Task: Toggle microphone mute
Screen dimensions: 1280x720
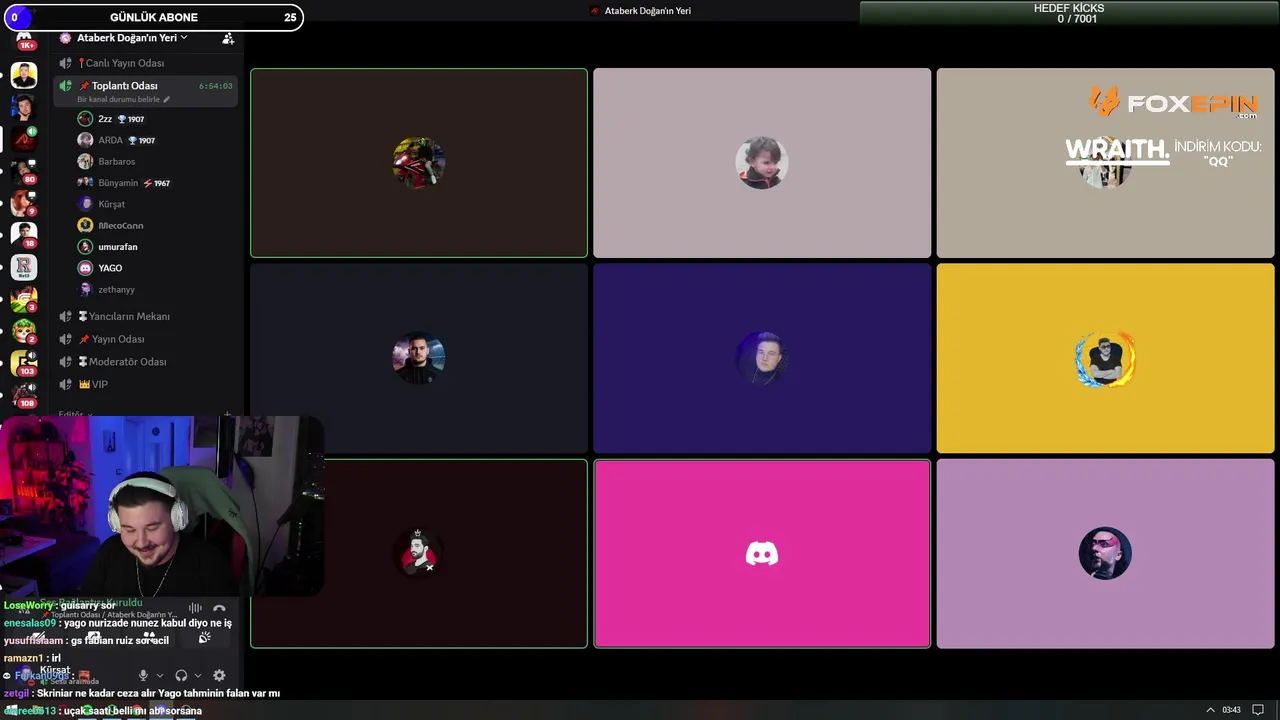Action: click(143, 676)
